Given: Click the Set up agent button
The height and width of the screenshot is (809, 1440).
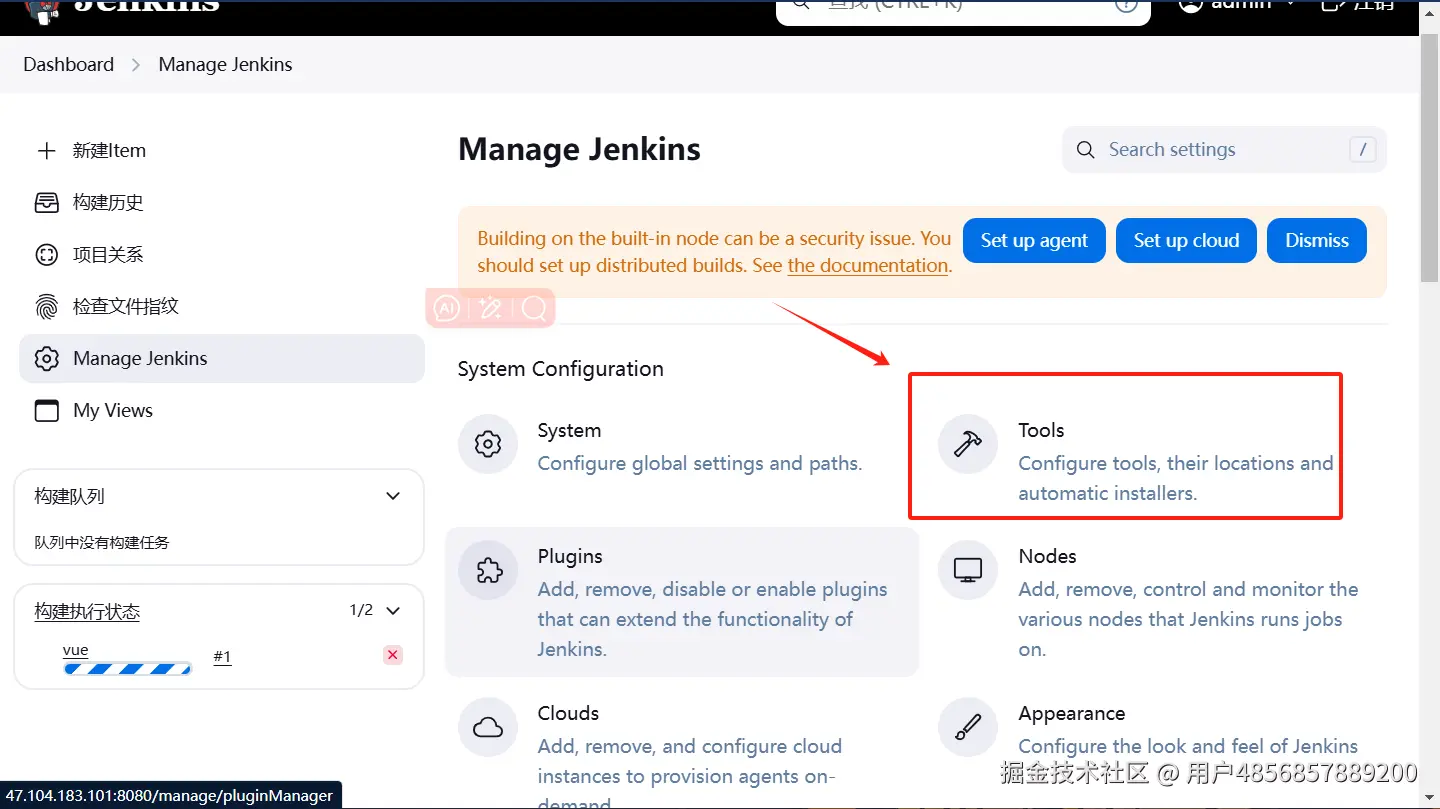Looking at the screenshot, I should tap(1034, 240).
